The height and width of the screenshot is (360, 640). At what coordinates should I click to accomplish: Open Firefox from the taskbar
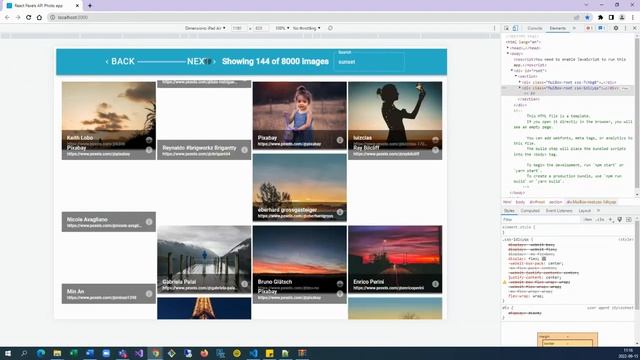pos(204,353)
